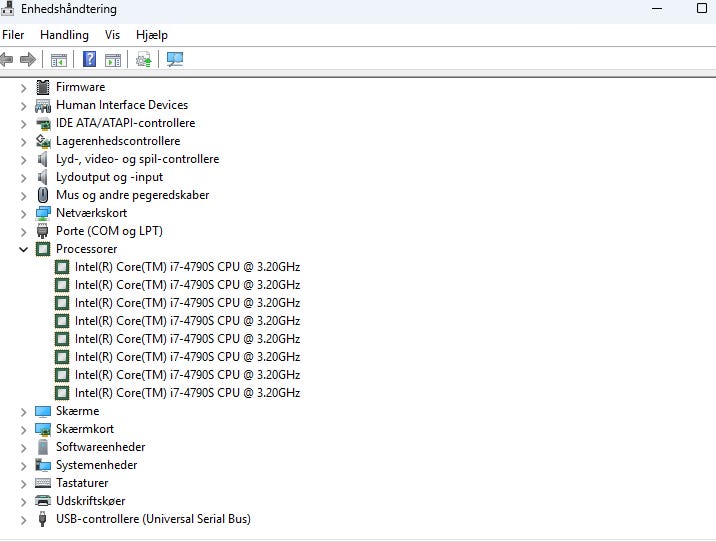
Task: Expand the Human Interface Devices node
Action: point(24,105)
